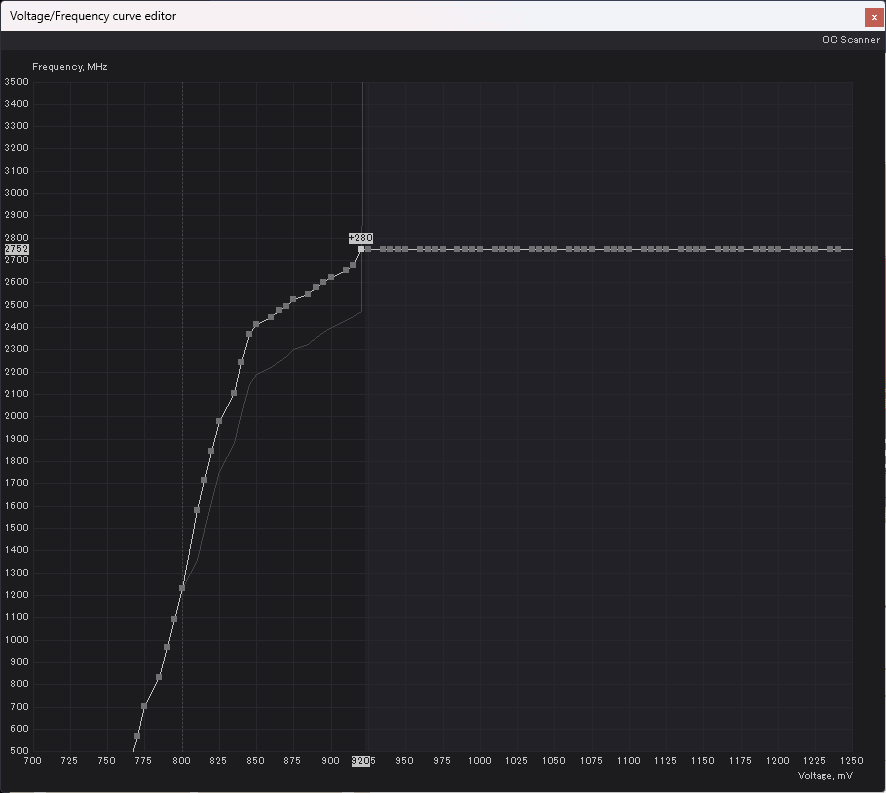Select the curve point at about 835 MHz
Screen dimensions: 886x793
click(x=159, y=677)
